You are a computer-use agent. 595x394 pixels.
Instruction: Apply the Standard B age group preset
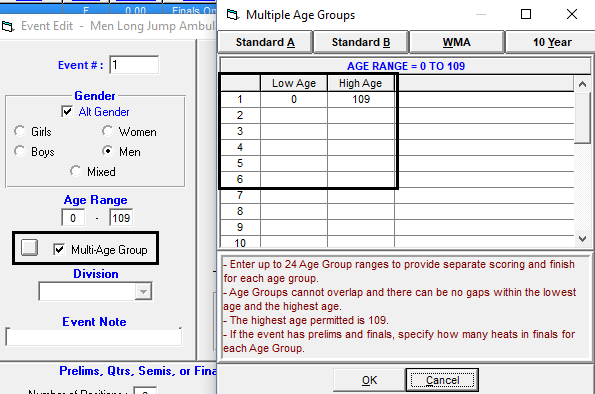361,42
